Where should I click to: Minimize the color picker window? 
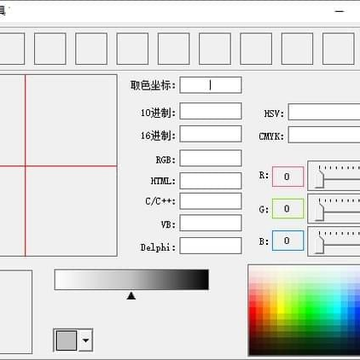(339, 11)
